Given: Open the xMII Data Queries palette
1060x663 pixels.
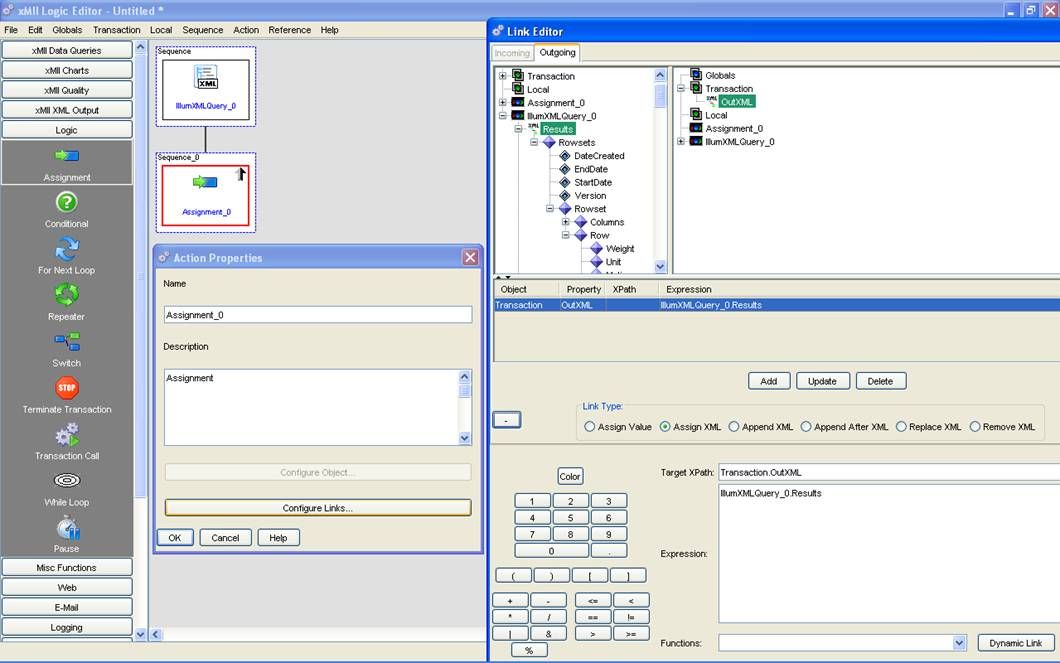Looking at the screenshot, I should [67, 50].
